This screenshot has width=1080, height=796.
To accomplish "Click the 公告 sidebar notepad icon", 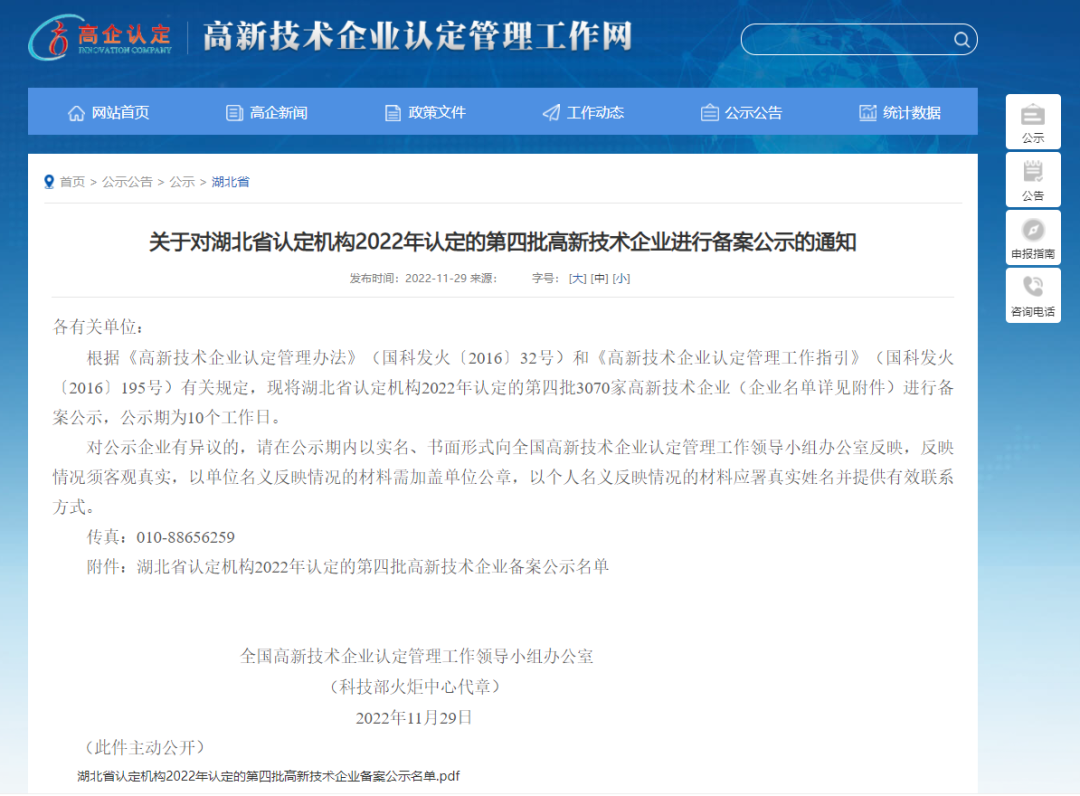I will [x=1033, y=172].
